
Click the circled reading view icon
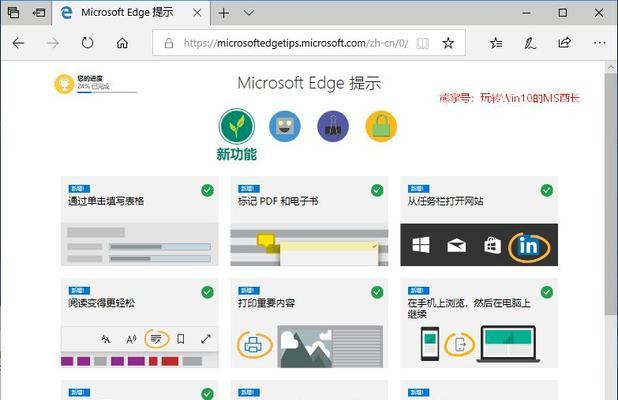pyautogui.click(x=156, y=339)
